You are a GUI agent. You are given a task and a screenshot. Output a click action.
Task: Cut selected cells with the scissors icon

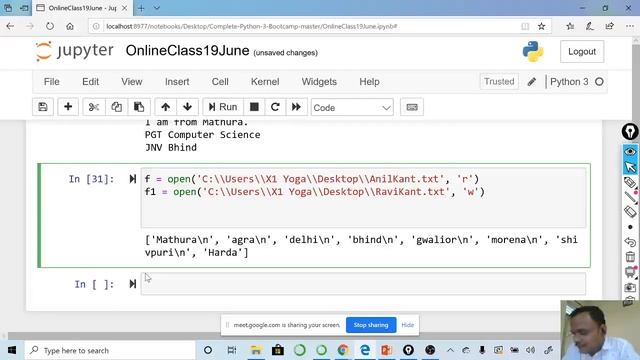click(94, 107)
